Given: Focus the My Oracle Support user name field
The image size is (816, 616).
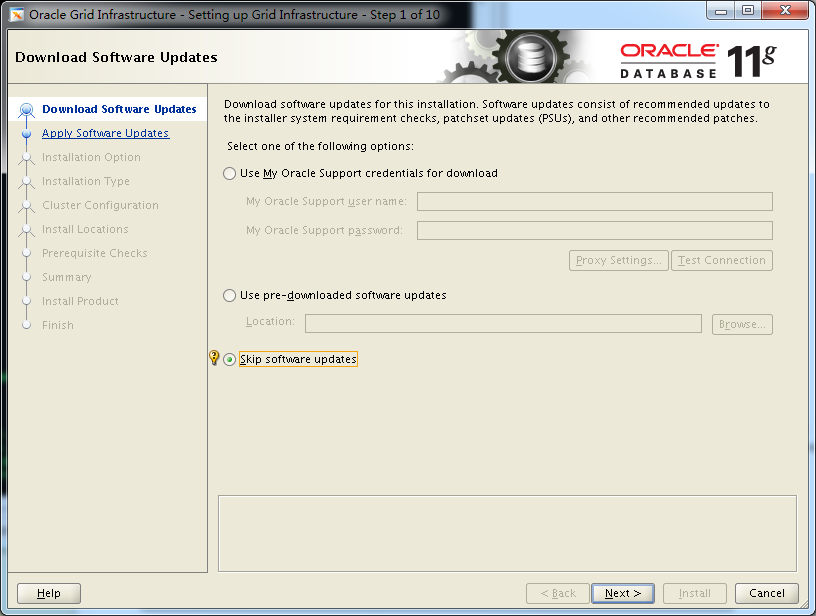Looking at the screenshot, I should 595,201.
